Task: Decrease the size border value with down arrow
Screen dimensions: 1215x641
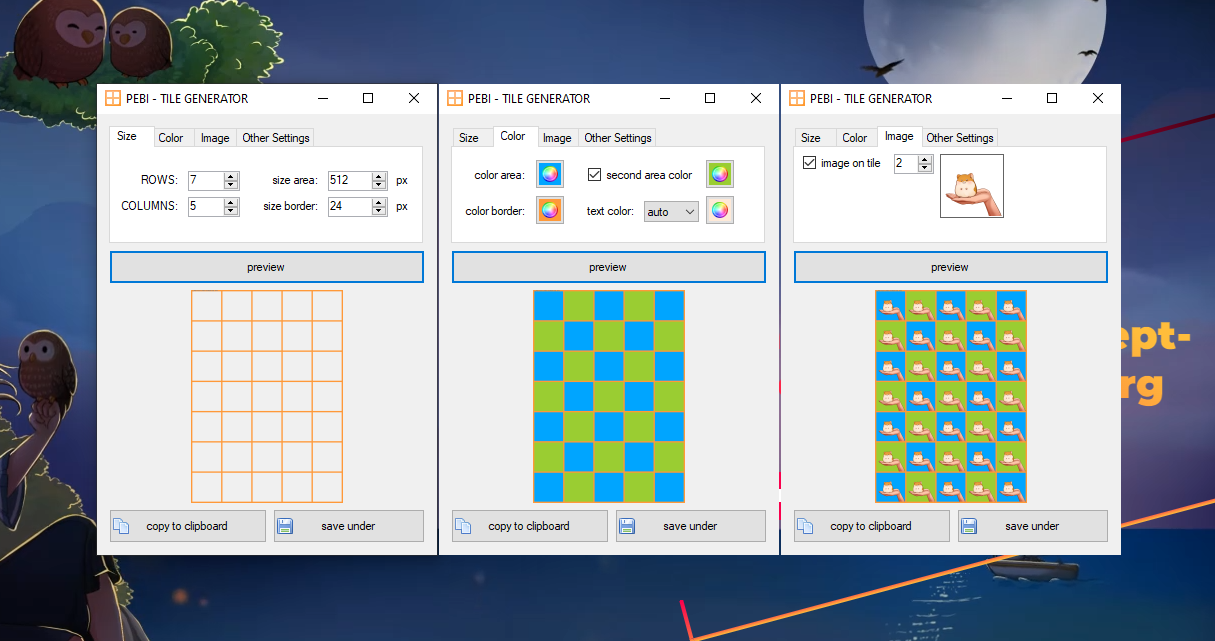Action: (x=379, y=211)
